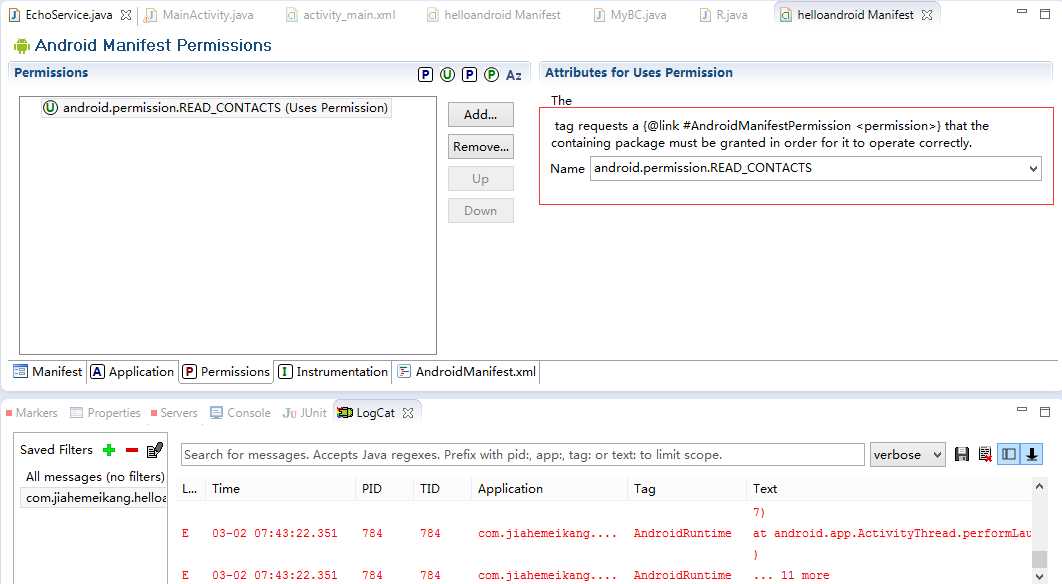Open the Properties view tab

point(106,413)
